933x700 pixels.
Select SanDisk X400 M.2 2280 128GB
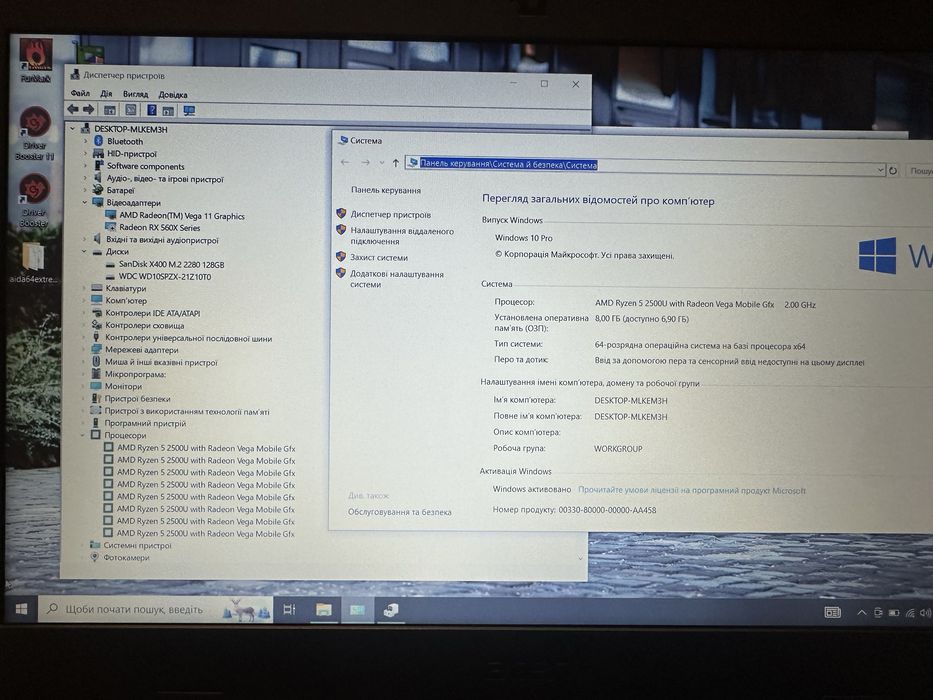(171, 264)
